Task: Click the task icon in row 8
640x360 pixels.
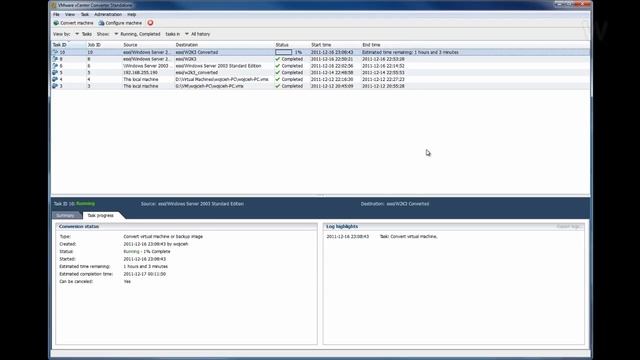Action: pyautogui.click(x=55, y=59)
